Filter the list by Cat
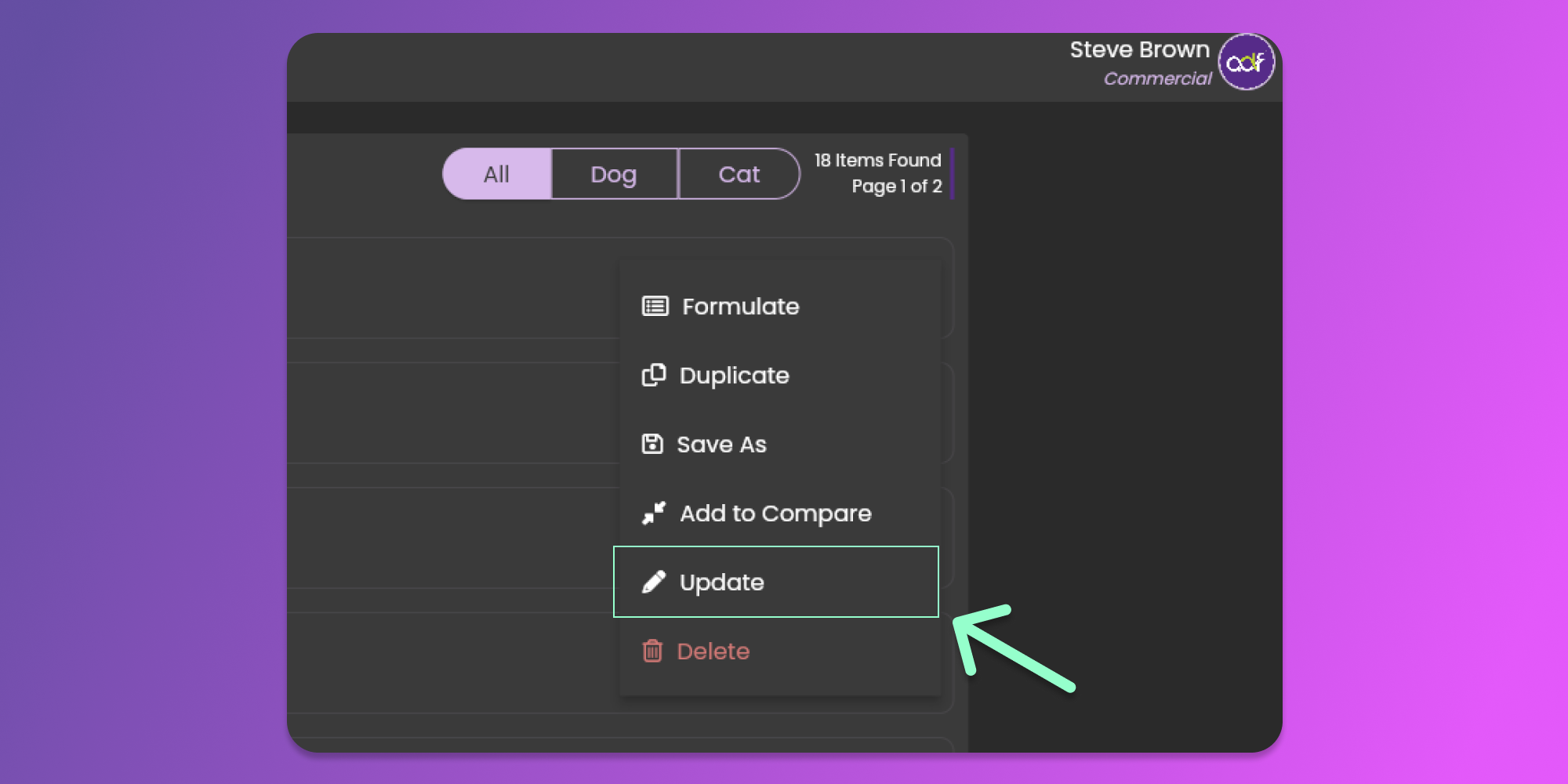The height and width of the screenshot is (784, 1568). coord(739,174)
